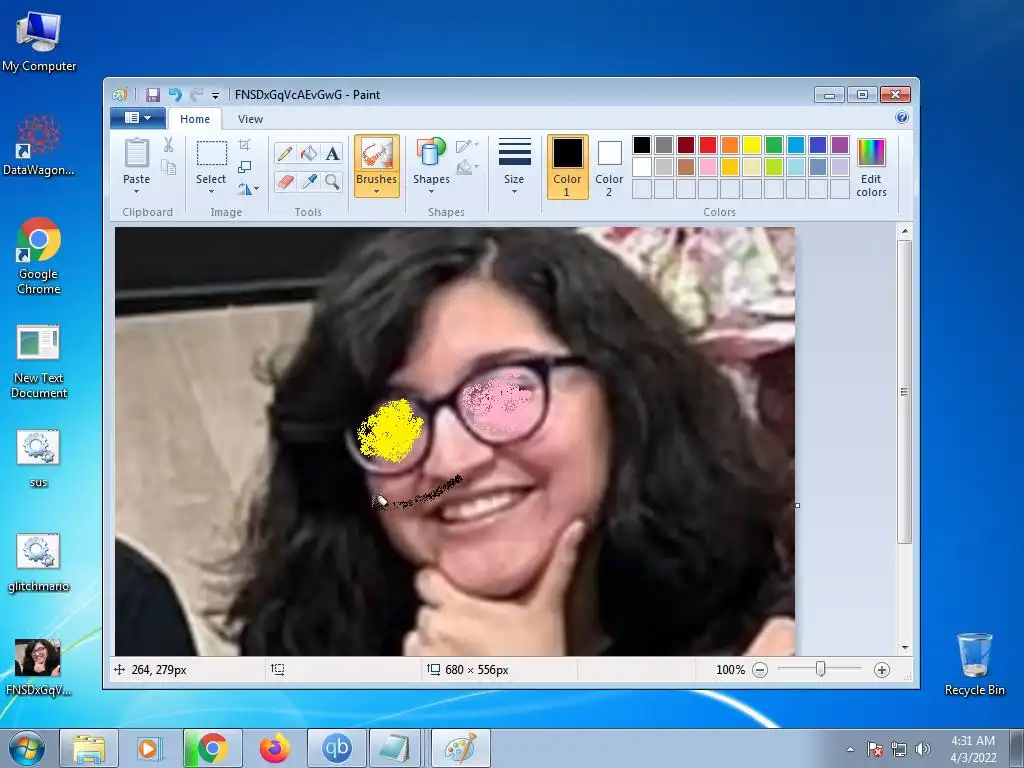Select My Computer desktop icon
The height and width of the screenshot is (768, 1024).
(x=39, y=42)
